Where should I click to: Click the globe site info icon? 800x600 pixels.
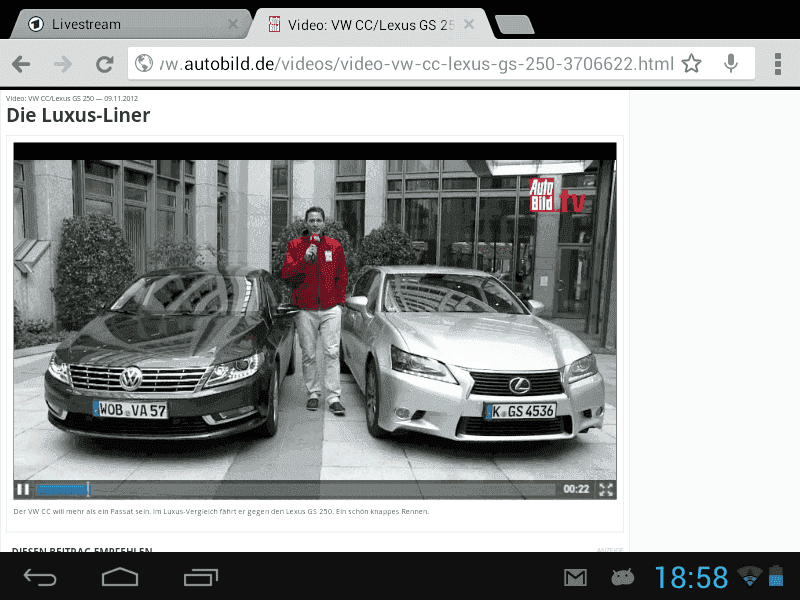(x=144, y=64)
